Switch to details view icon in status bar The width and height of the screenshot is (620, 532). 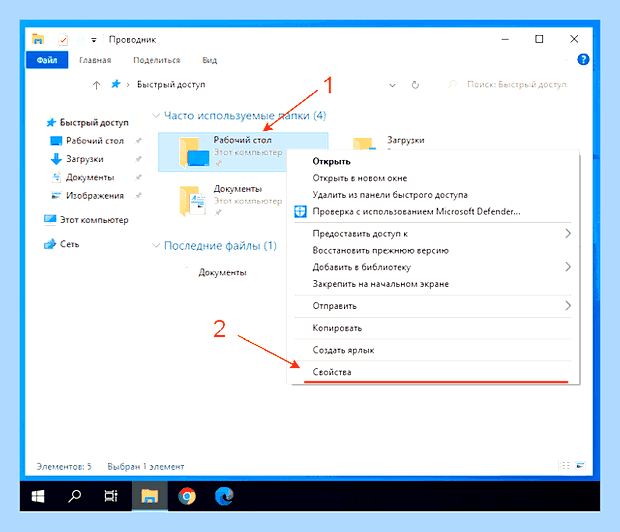[563, 465]
